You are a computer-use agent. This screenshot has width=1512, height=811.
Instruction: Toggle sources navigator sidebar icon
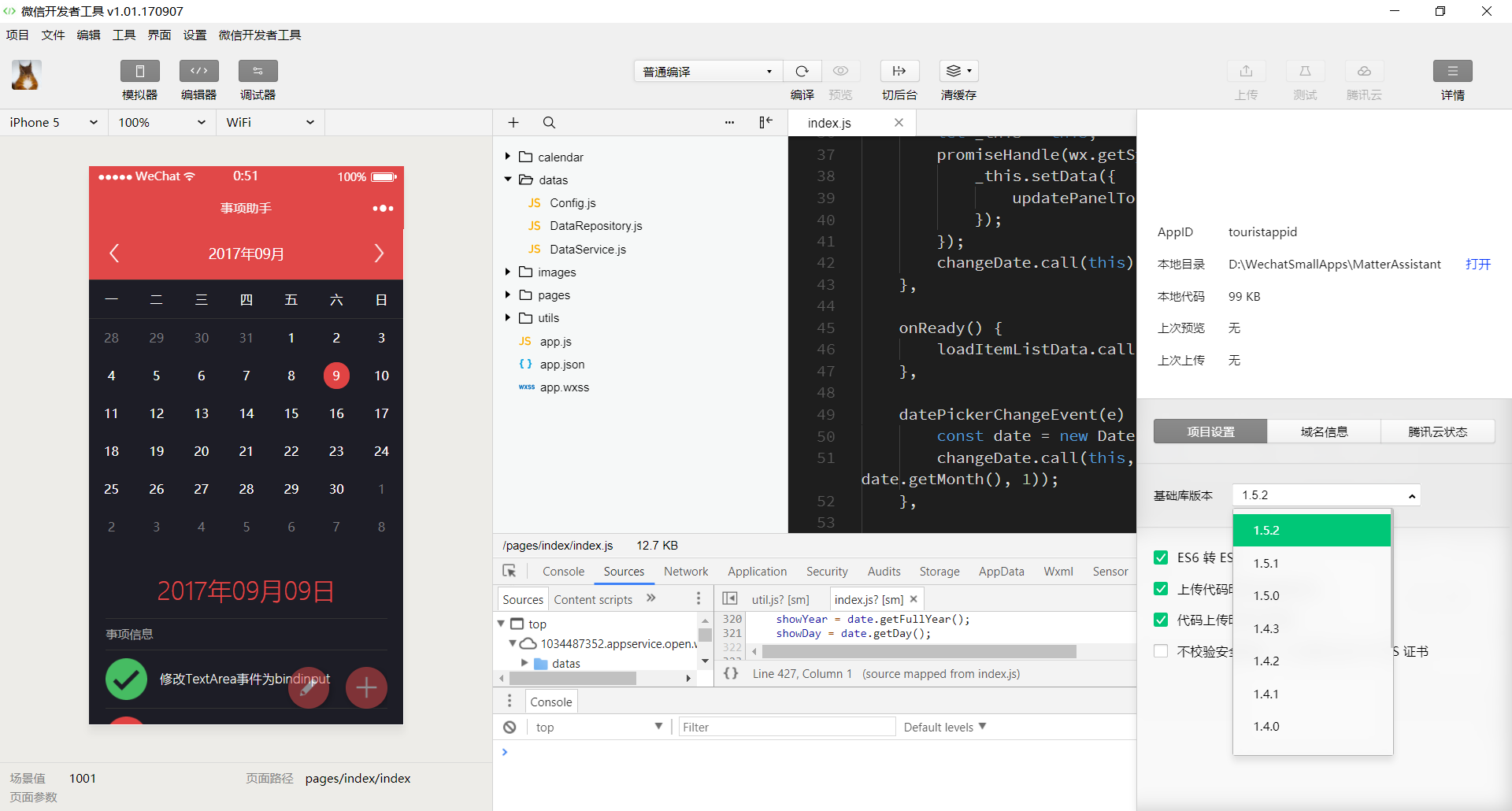pyautogui.click(x=730, y=598)
